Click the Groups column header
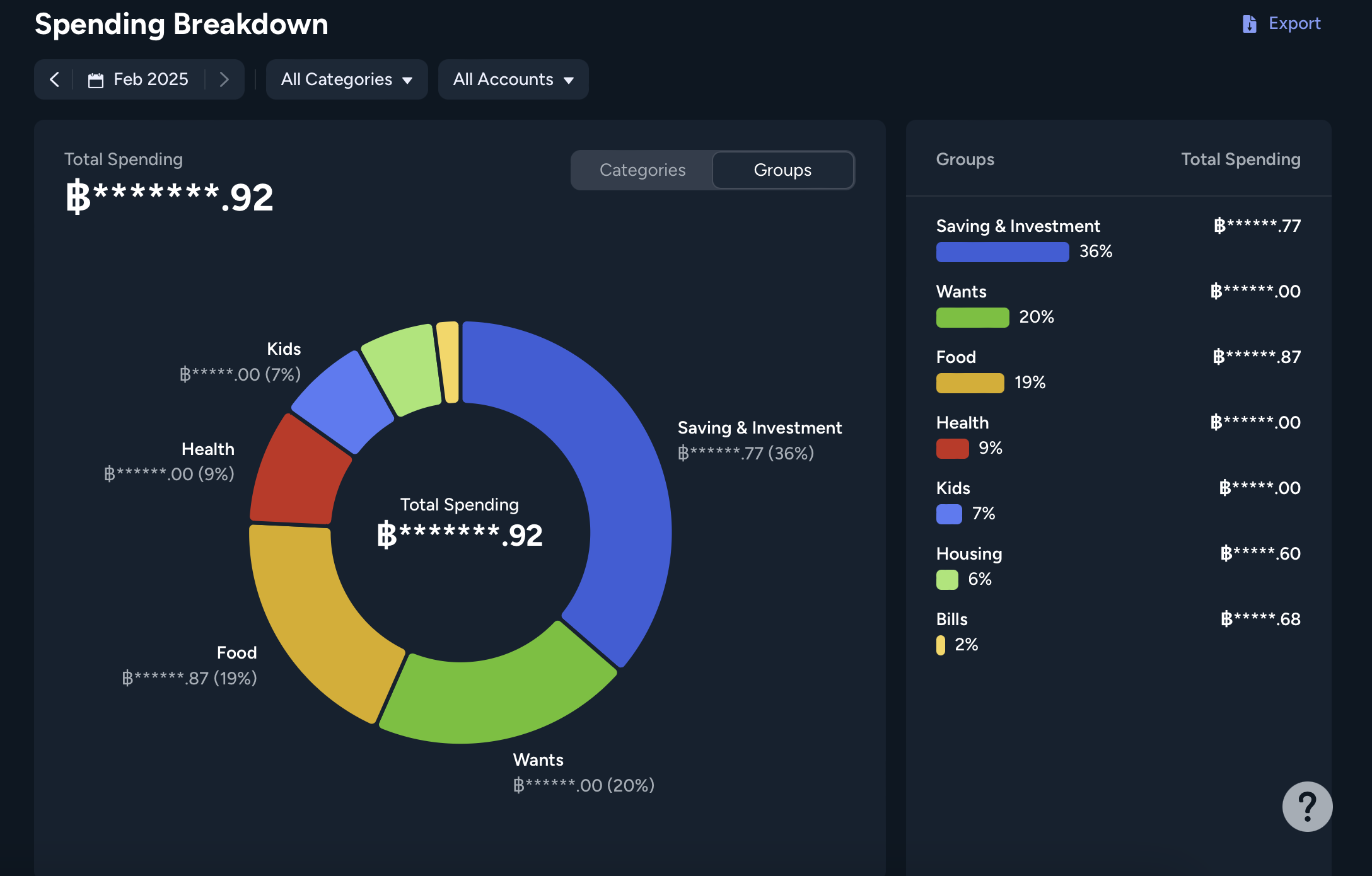 [965, 159]
